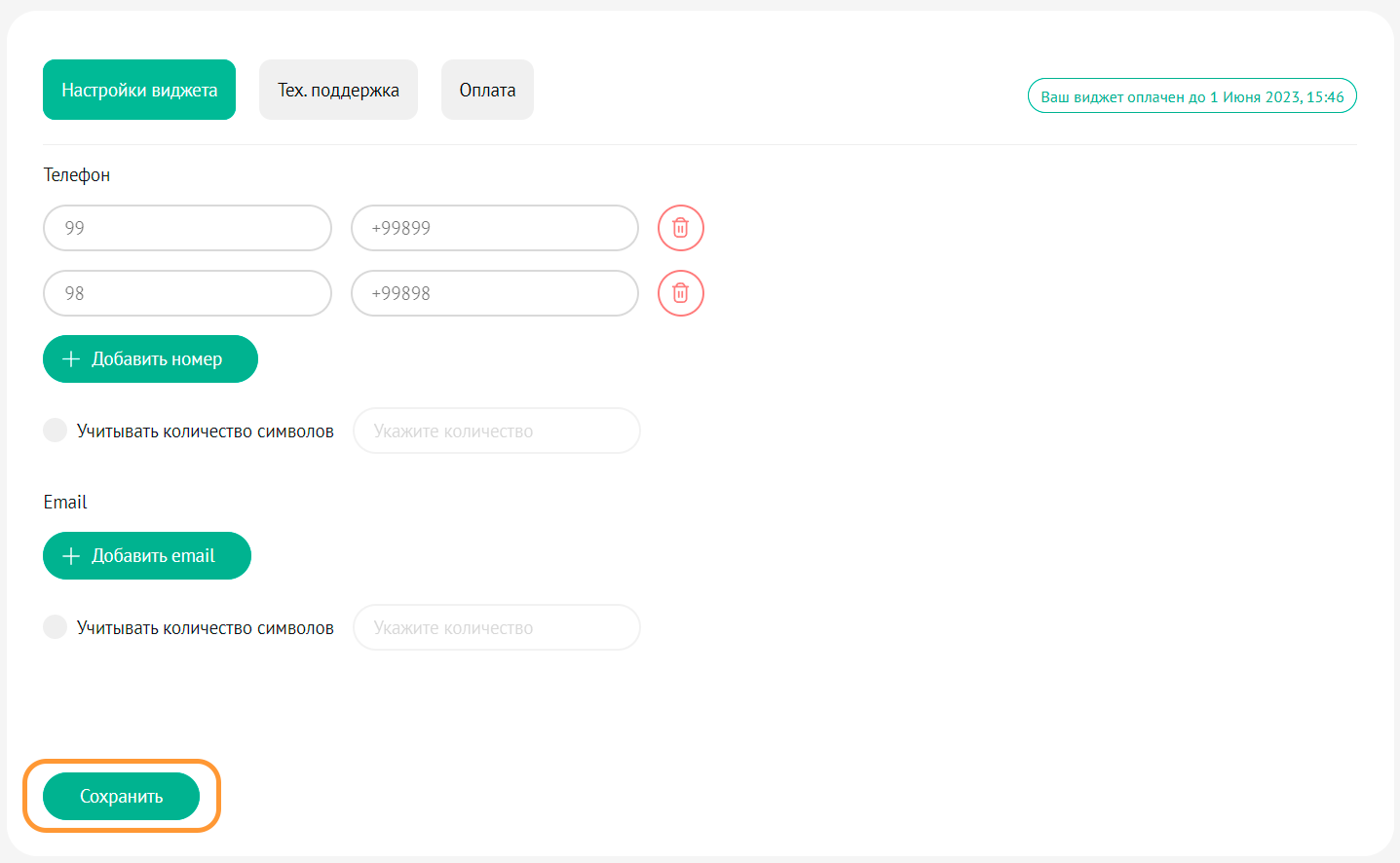Click the plus icon on Добавить номер
This screenshot has width=1400, height=863.
pos(71,359)
